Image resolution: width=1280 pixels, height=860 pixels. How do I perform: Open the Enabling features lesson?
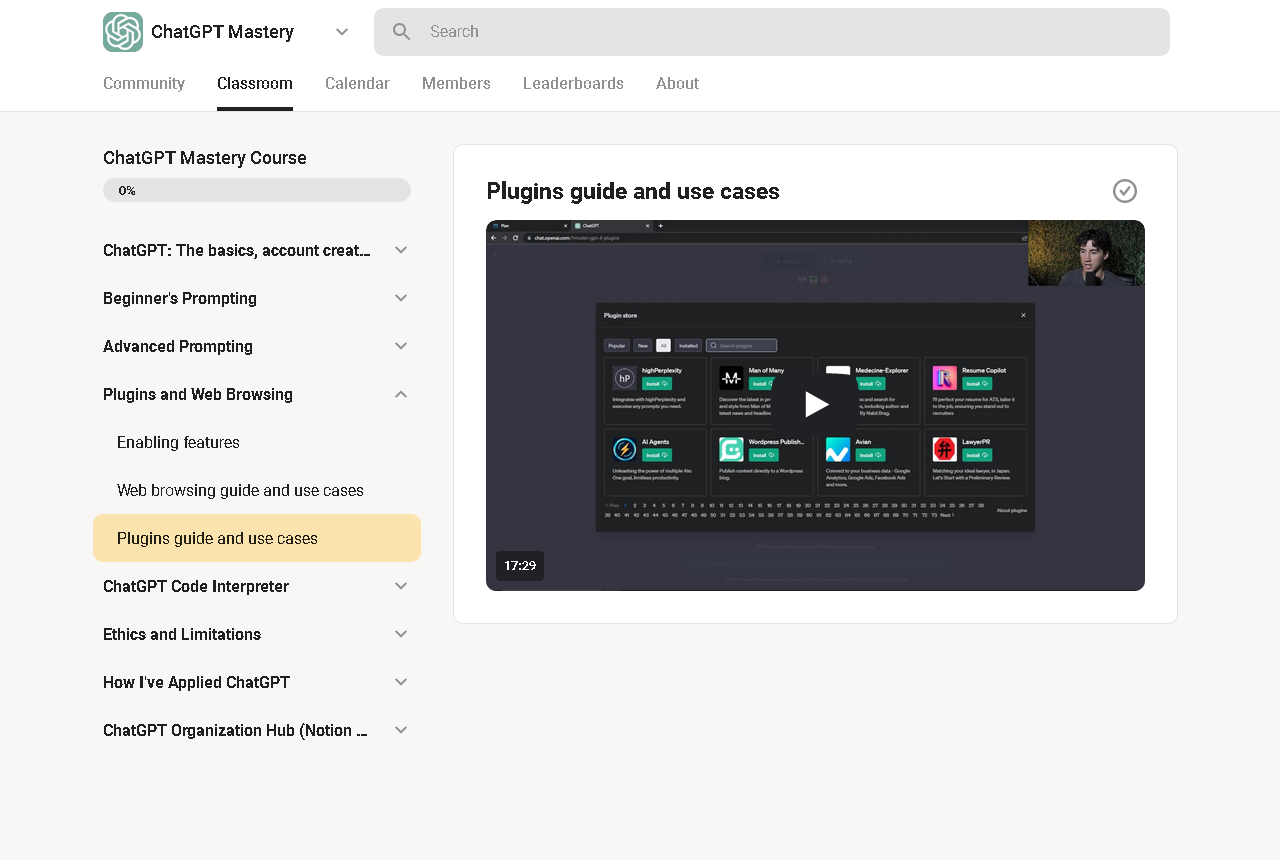pos(257,442)
